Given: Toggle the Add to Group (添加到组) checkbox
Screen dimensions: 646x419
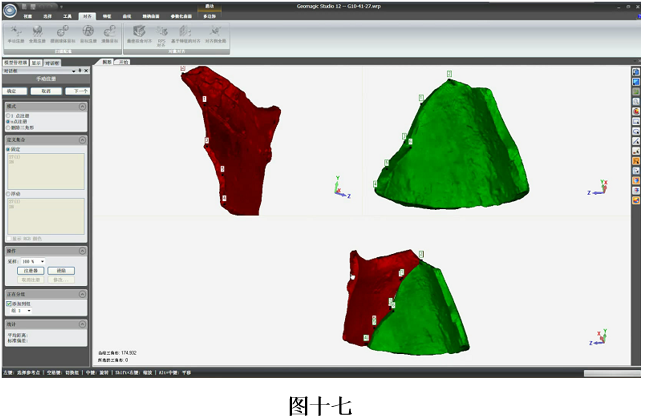Looking at the screenshot, I should 9,304.
